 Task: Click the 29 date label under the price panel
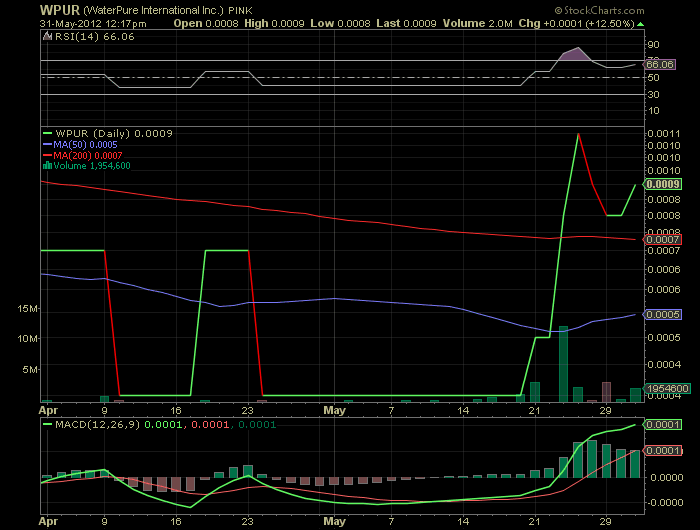(x=605, y=410)
